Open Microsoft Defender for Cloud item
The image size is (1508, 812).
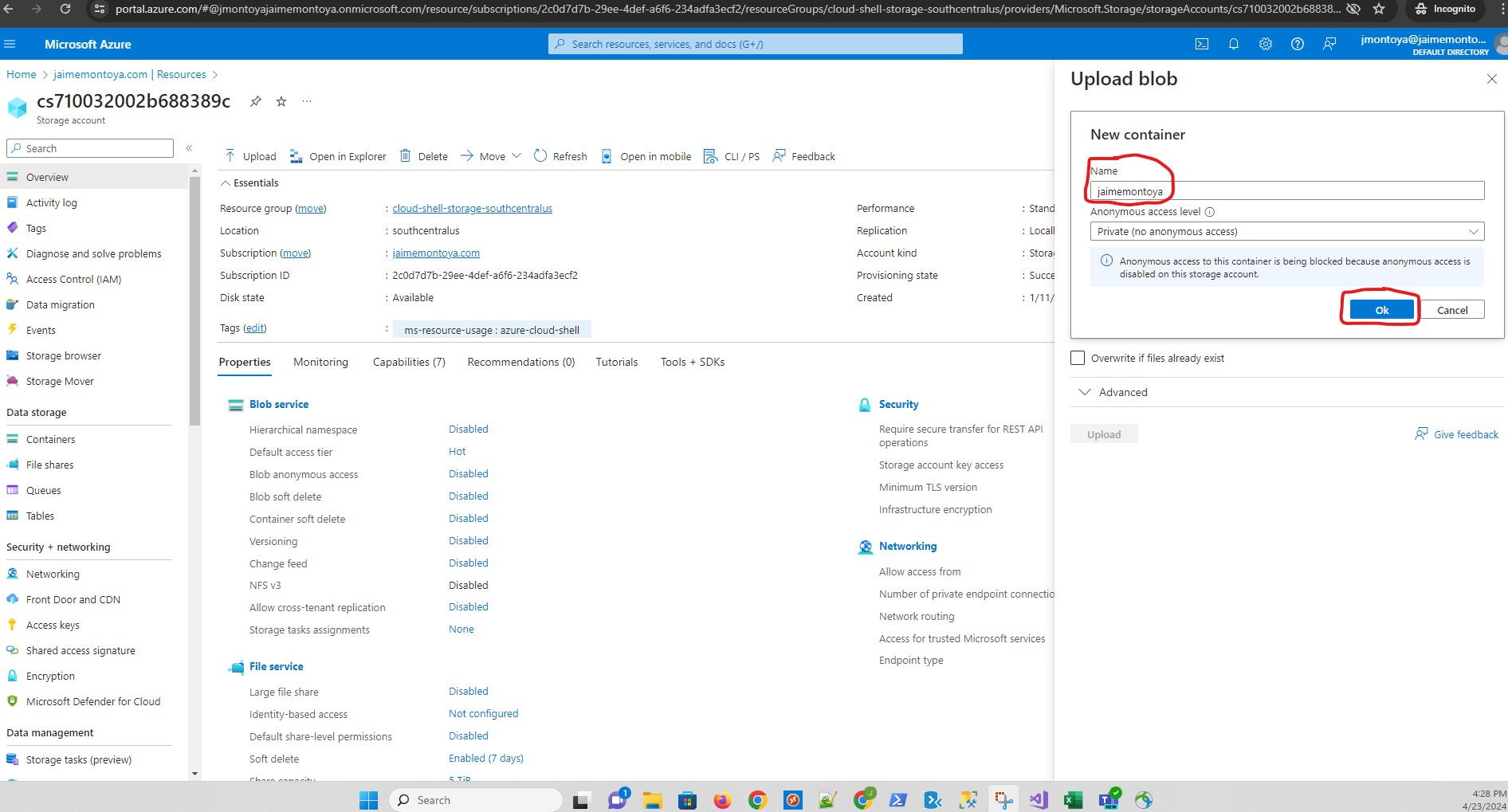(93, 701)
